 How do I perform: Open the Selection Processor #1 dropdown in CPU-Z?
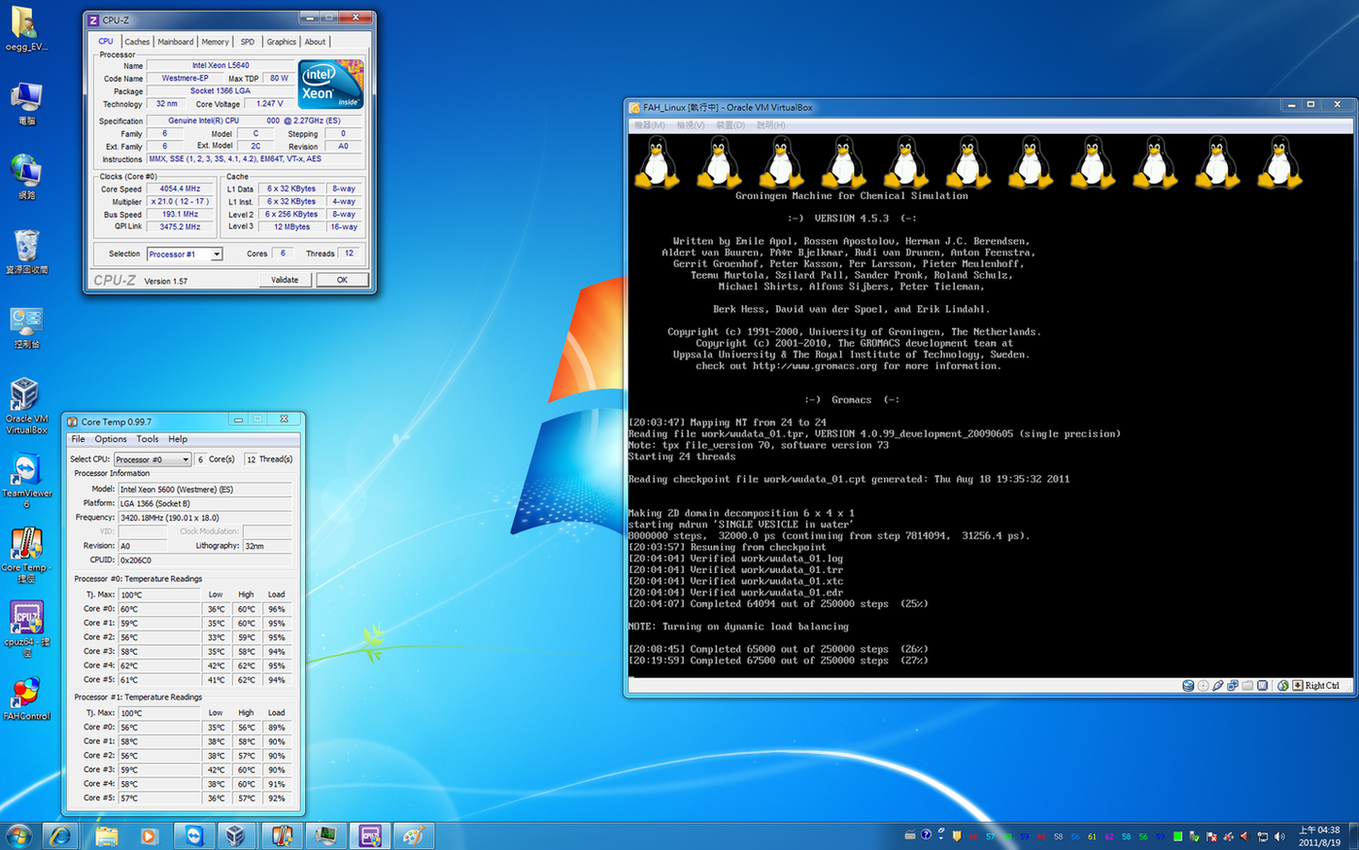pyautogui.click(x=184, y=254)
